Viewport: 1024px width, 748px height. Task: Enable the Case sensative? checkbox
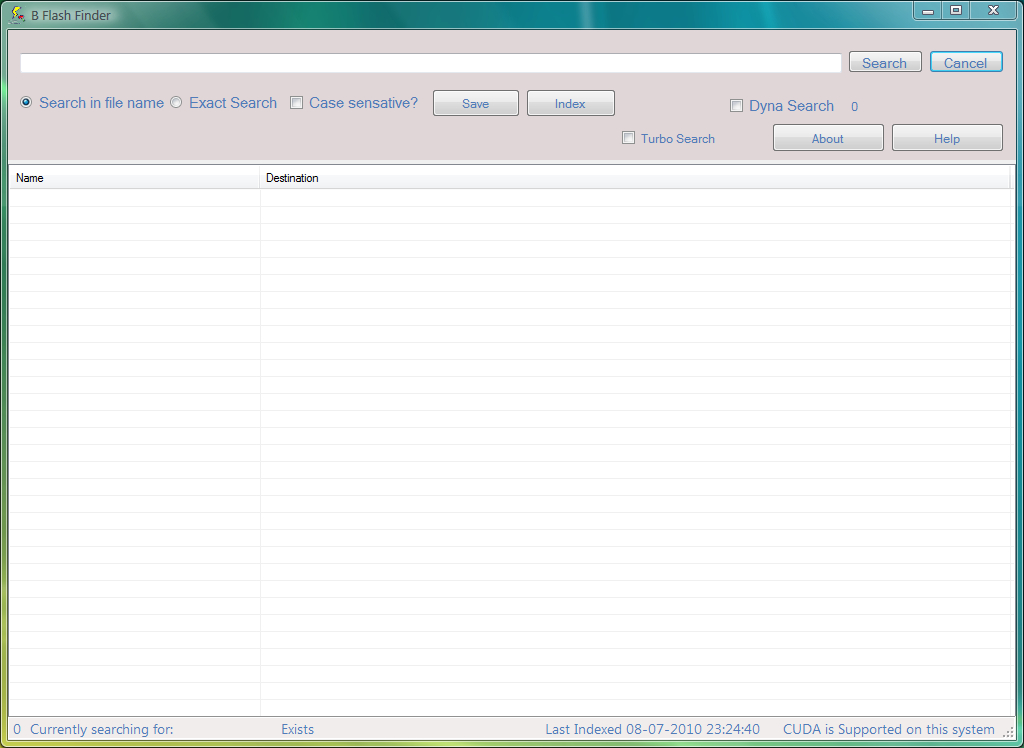(296, 102)
